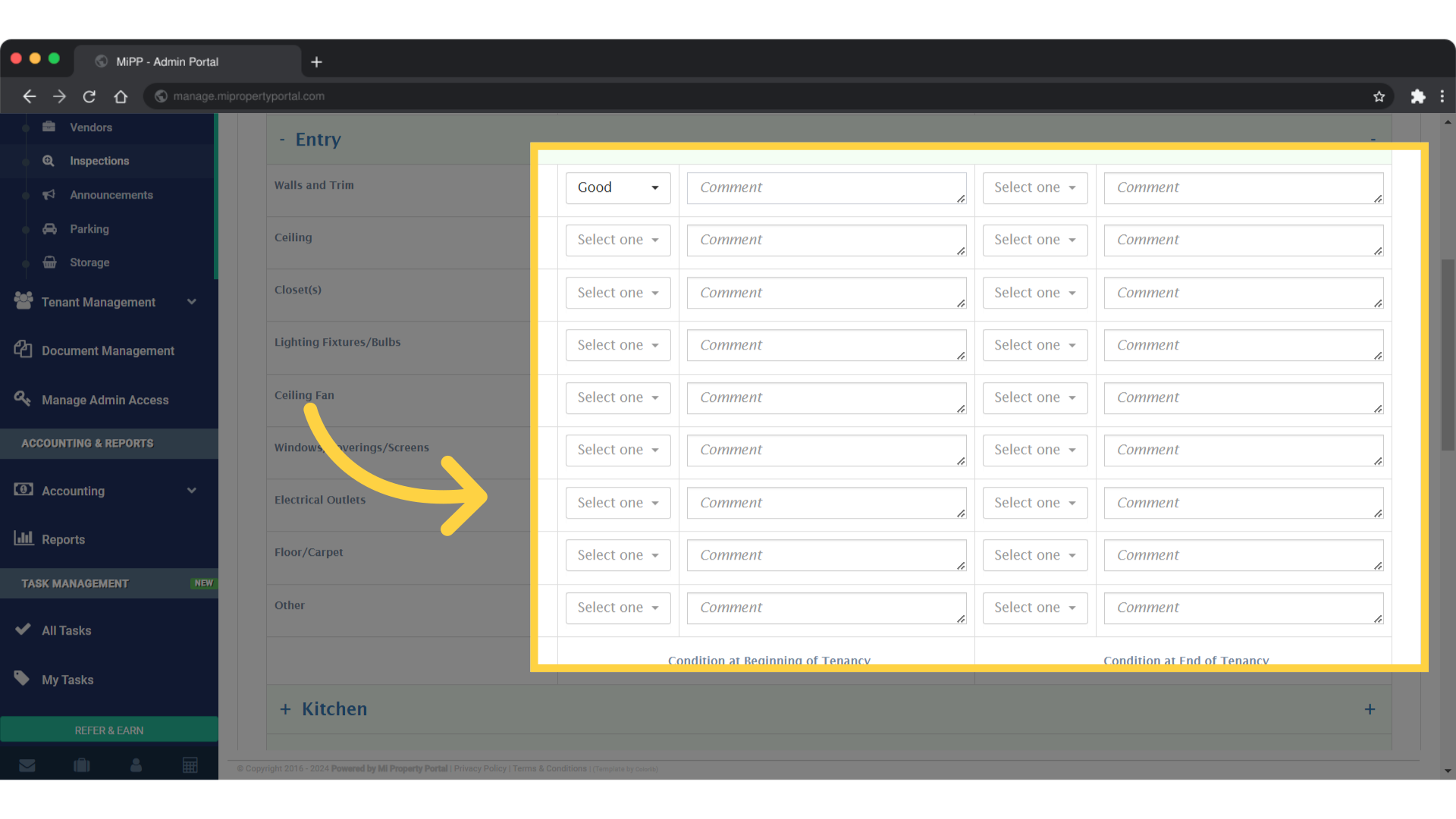Open the Ceiling 'Select one' dropdown
This screenshot has width=1456, height=819.
pos(617,240)
